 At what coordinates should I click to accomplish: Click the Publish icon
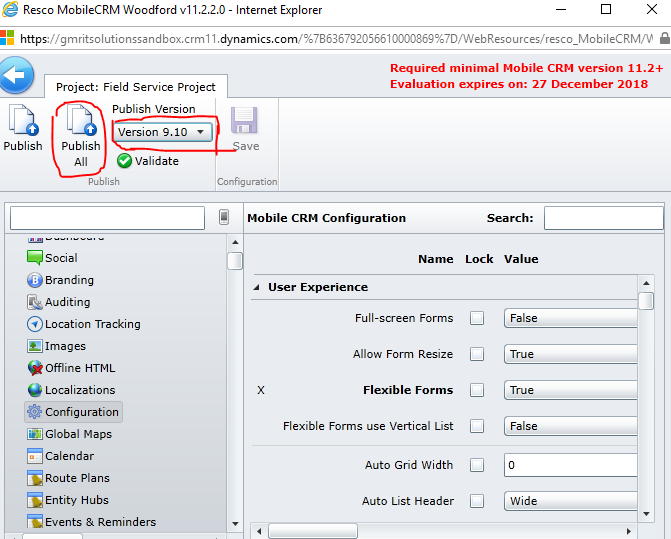[x=24, y=120]
